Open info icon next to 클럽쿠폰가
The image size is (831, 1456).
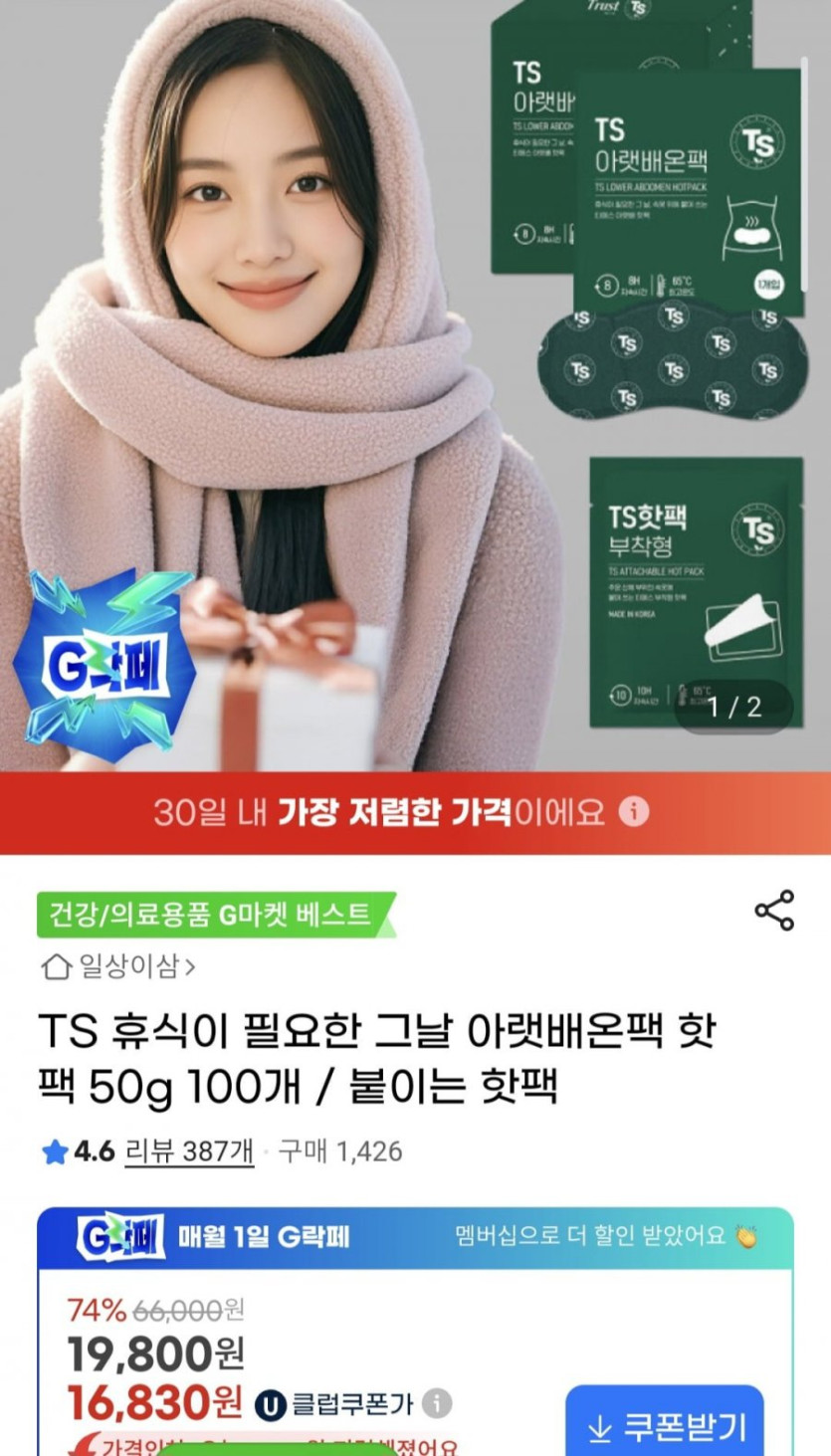pos(436,1404)
